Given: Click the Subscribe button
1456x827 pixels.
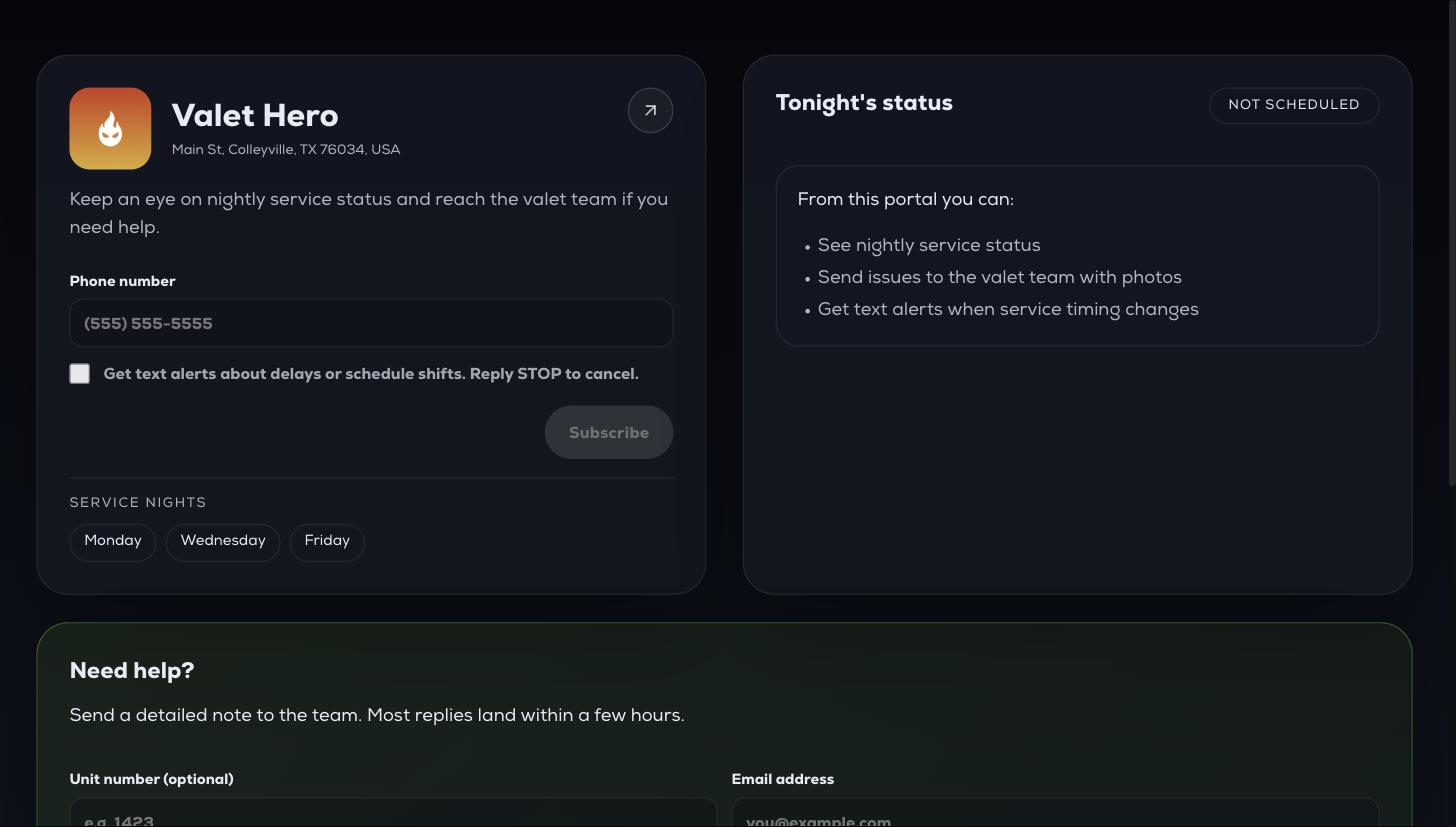Looking at the screenshot, I should [x=609, y=432].
